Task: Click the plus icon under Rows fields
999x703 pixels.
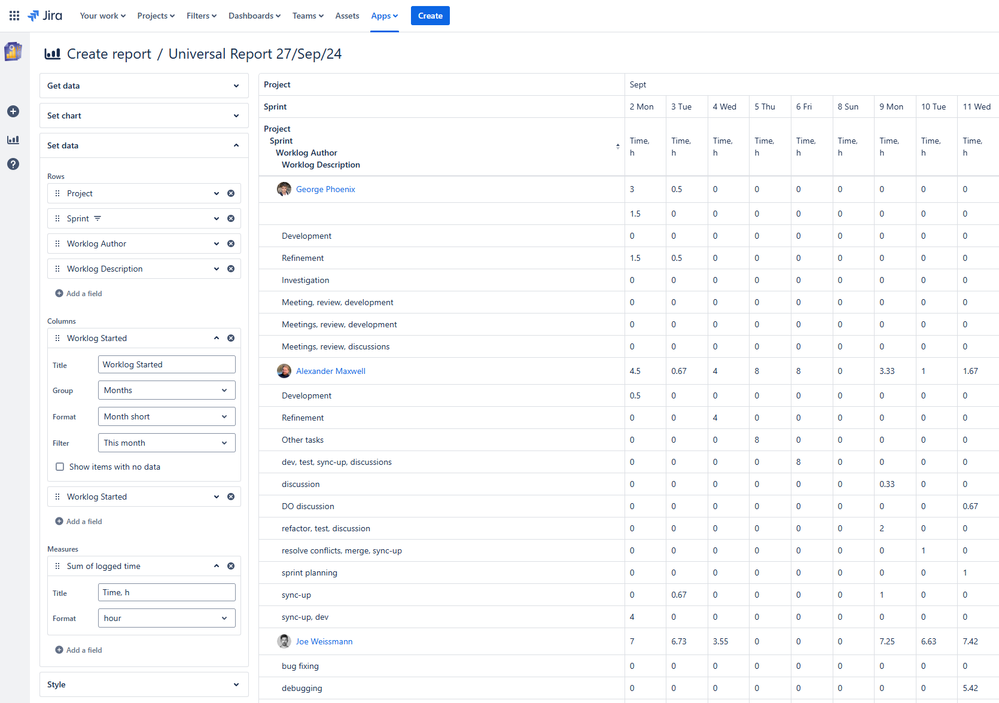Action: (59, 294)
